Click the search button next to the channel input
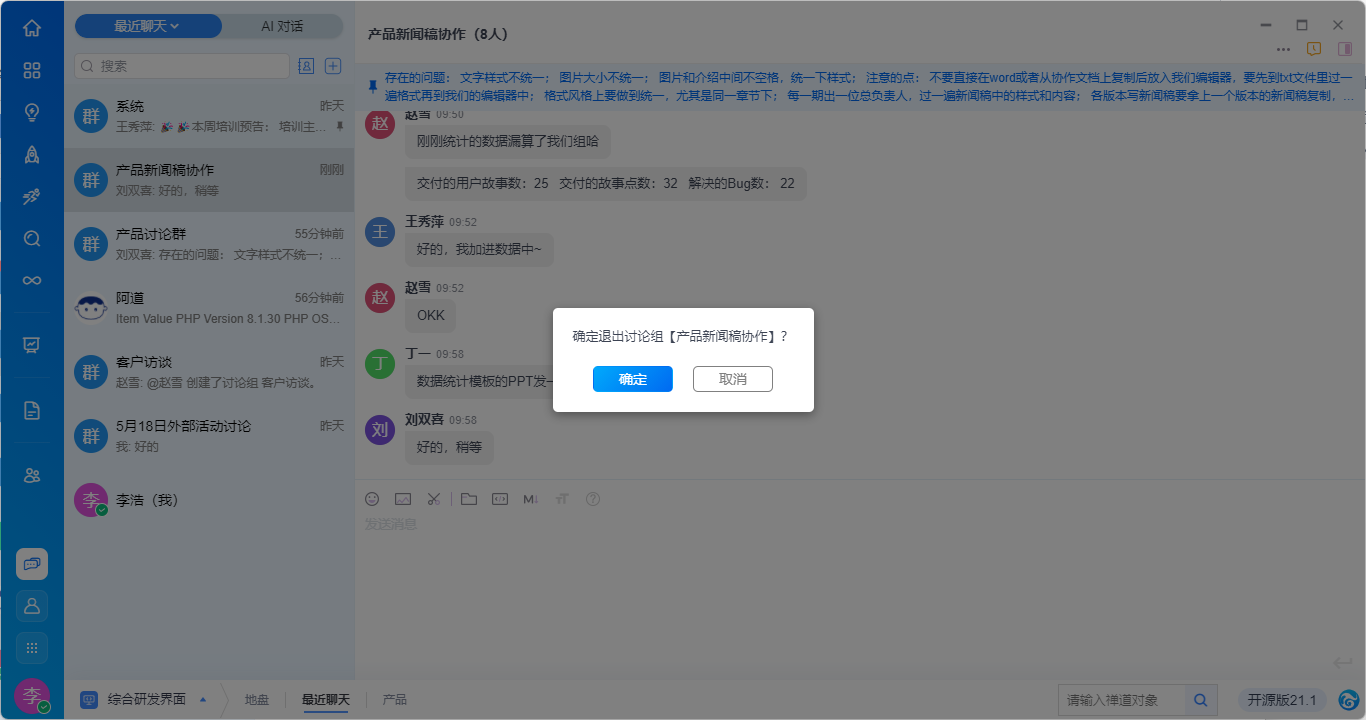Viewport: 1366px width, 720px height. coord(1201,700)
